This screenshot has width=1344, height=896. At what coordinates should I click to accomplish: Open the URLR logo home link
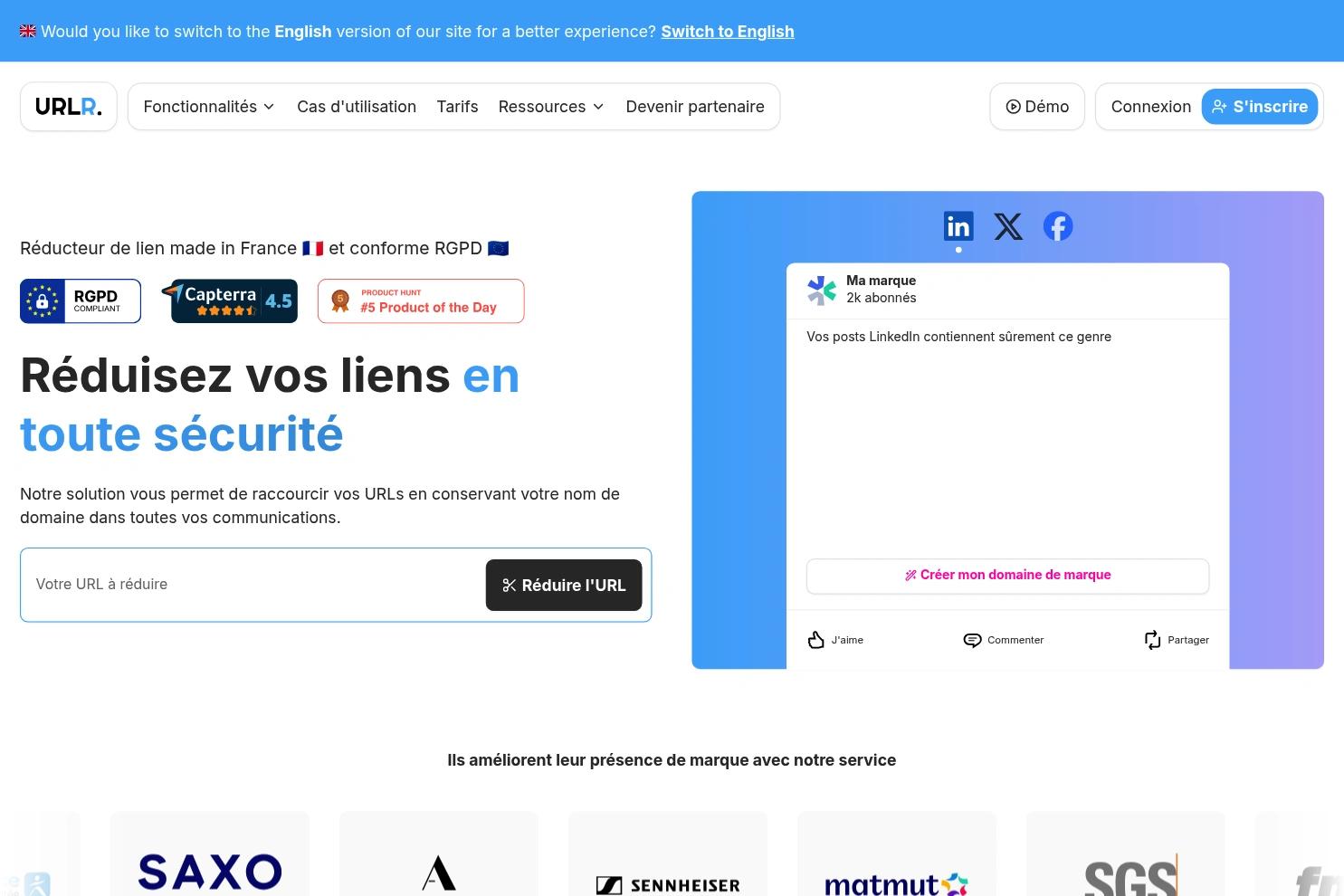coord(69,107)
